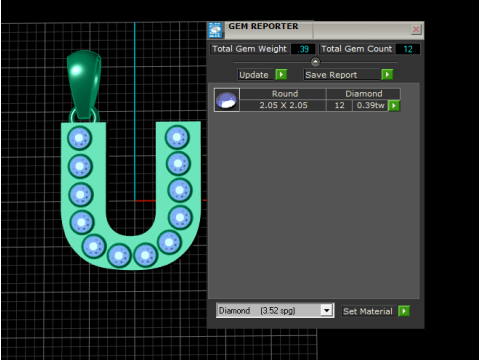Click the GEM REPORTER title text
The image size is (480, 360).
pos(263,26)
